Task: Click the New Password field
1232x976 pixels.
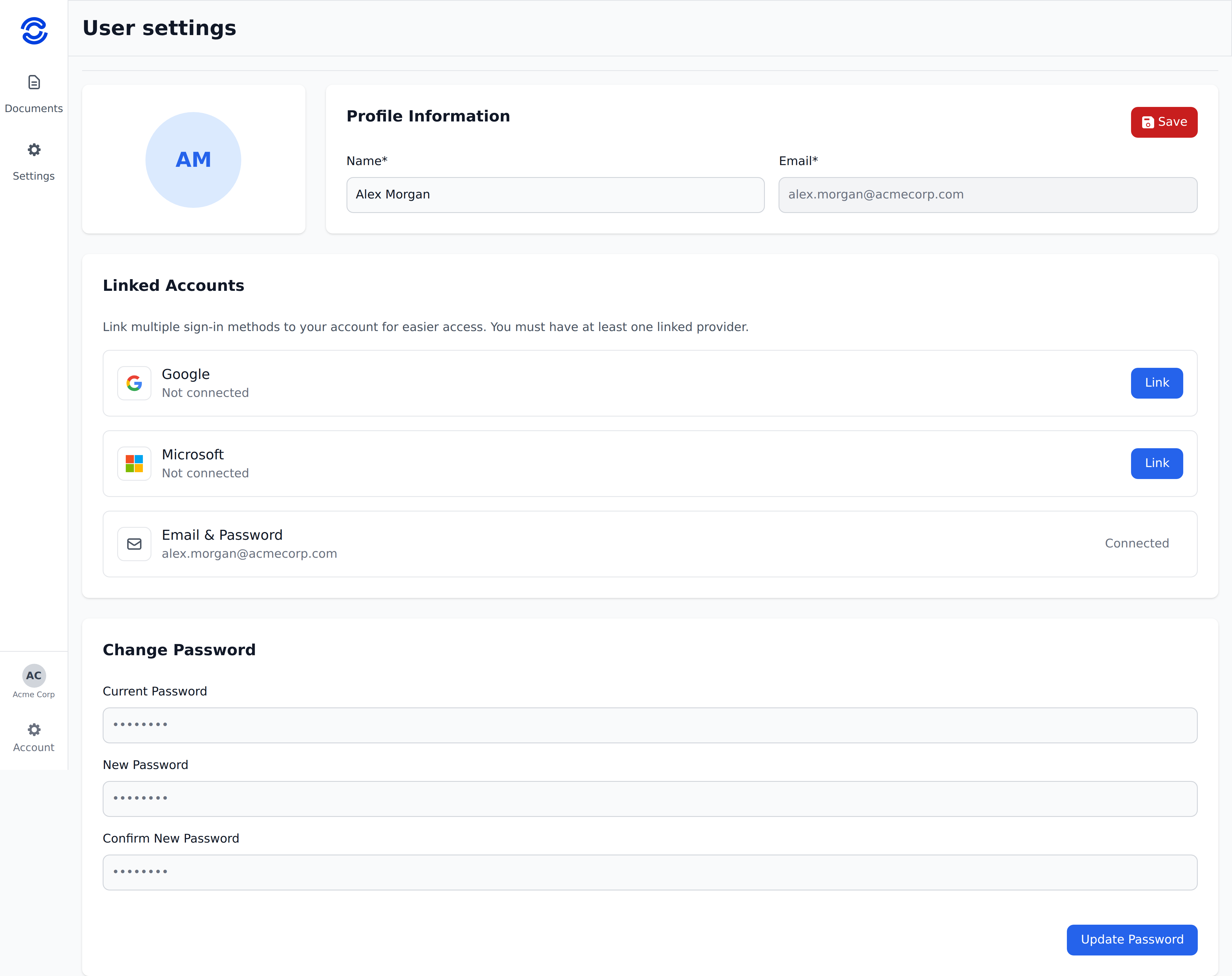Action: pos(650,799)
